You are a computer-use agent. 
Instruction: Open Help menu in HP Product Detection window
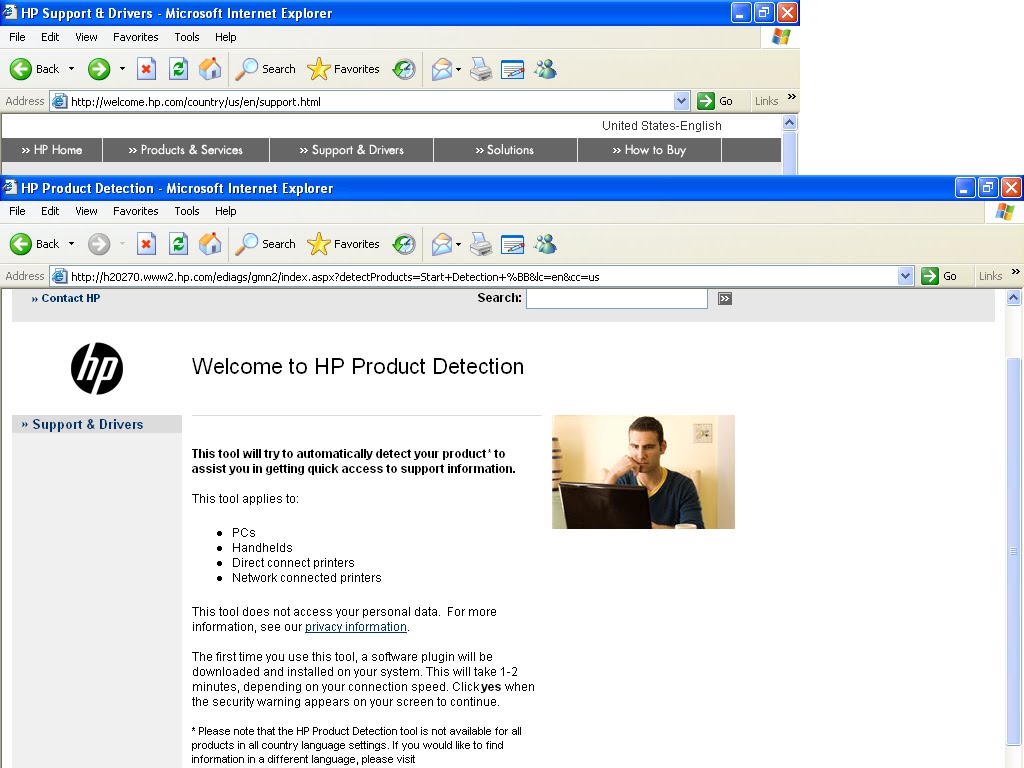[x=226, y=211]
